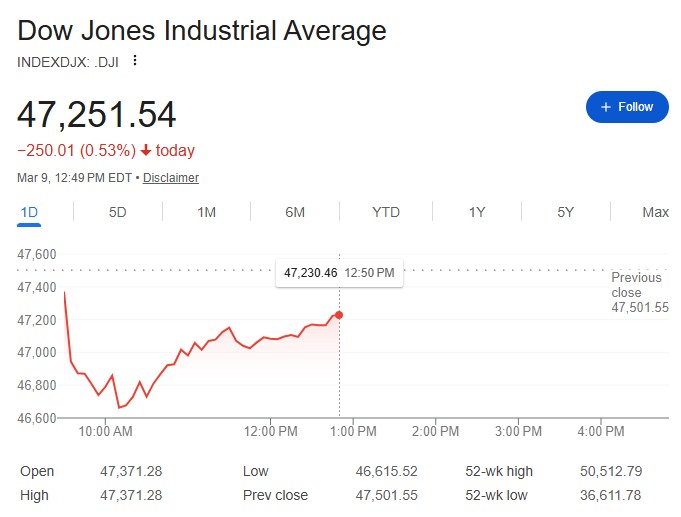This screenshot has width=681, height=517.
Task: Switch to the 5Y chart tab
Action: click(566, 212)
